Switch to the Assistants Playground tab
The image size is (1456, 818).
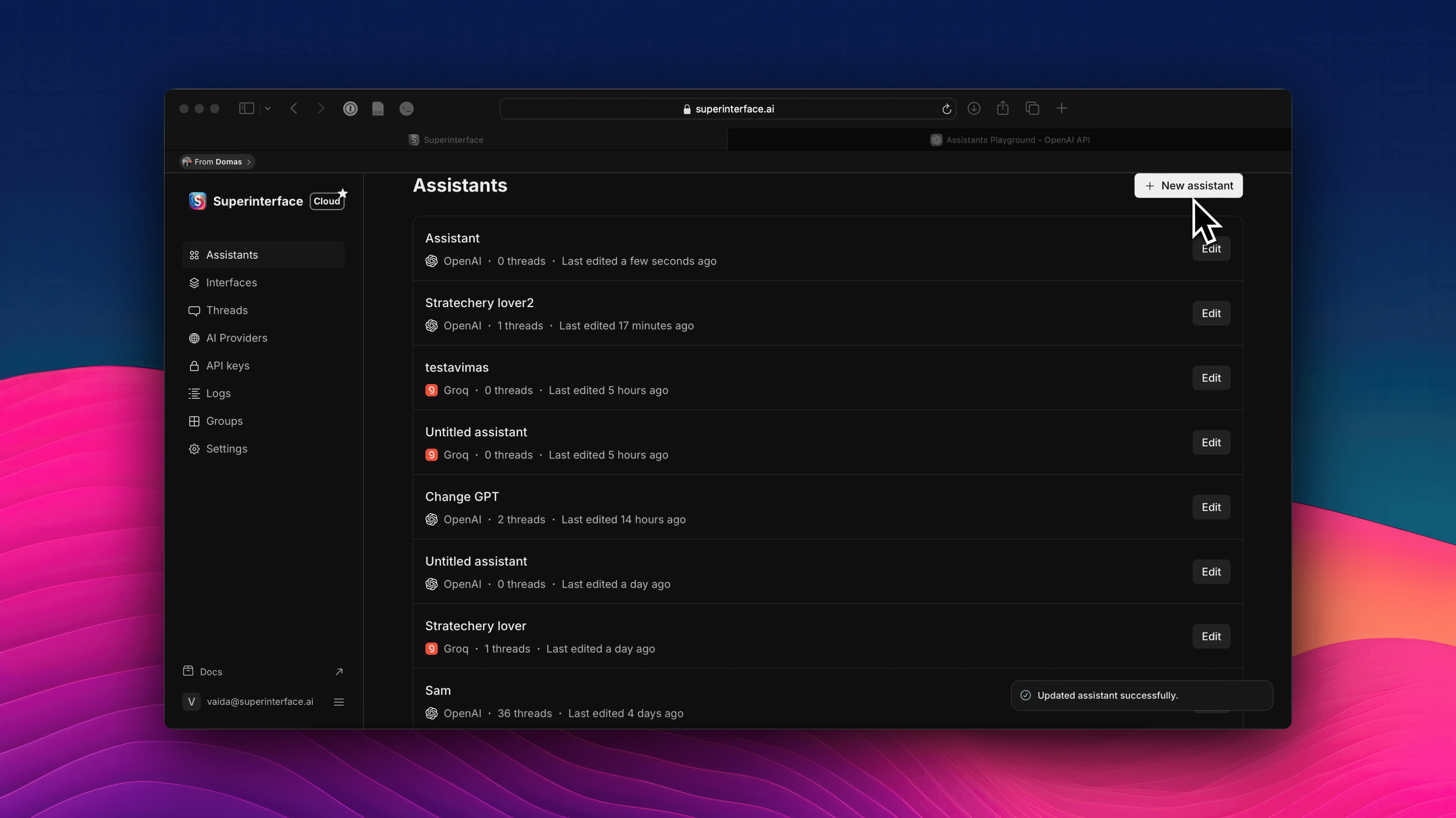(1010, 140)
